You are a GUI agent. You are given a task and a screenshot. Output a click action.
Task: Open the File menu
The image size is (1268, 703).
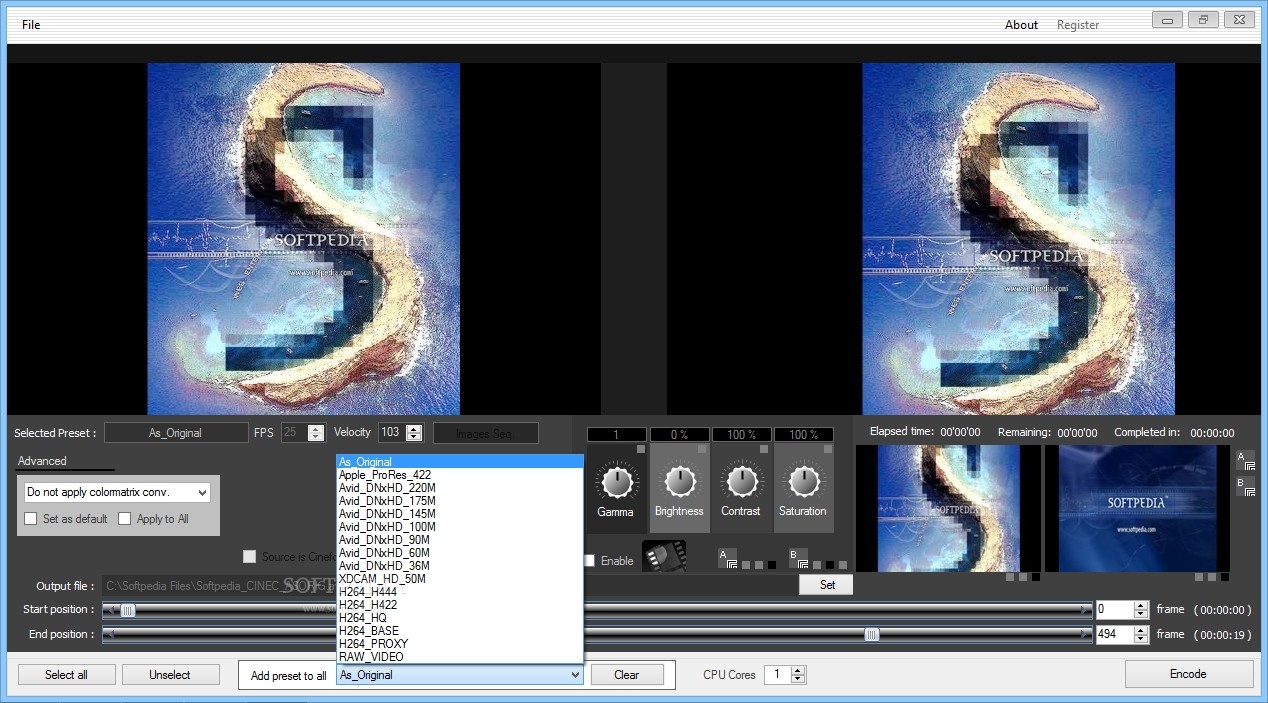click(x=31, y=25)
